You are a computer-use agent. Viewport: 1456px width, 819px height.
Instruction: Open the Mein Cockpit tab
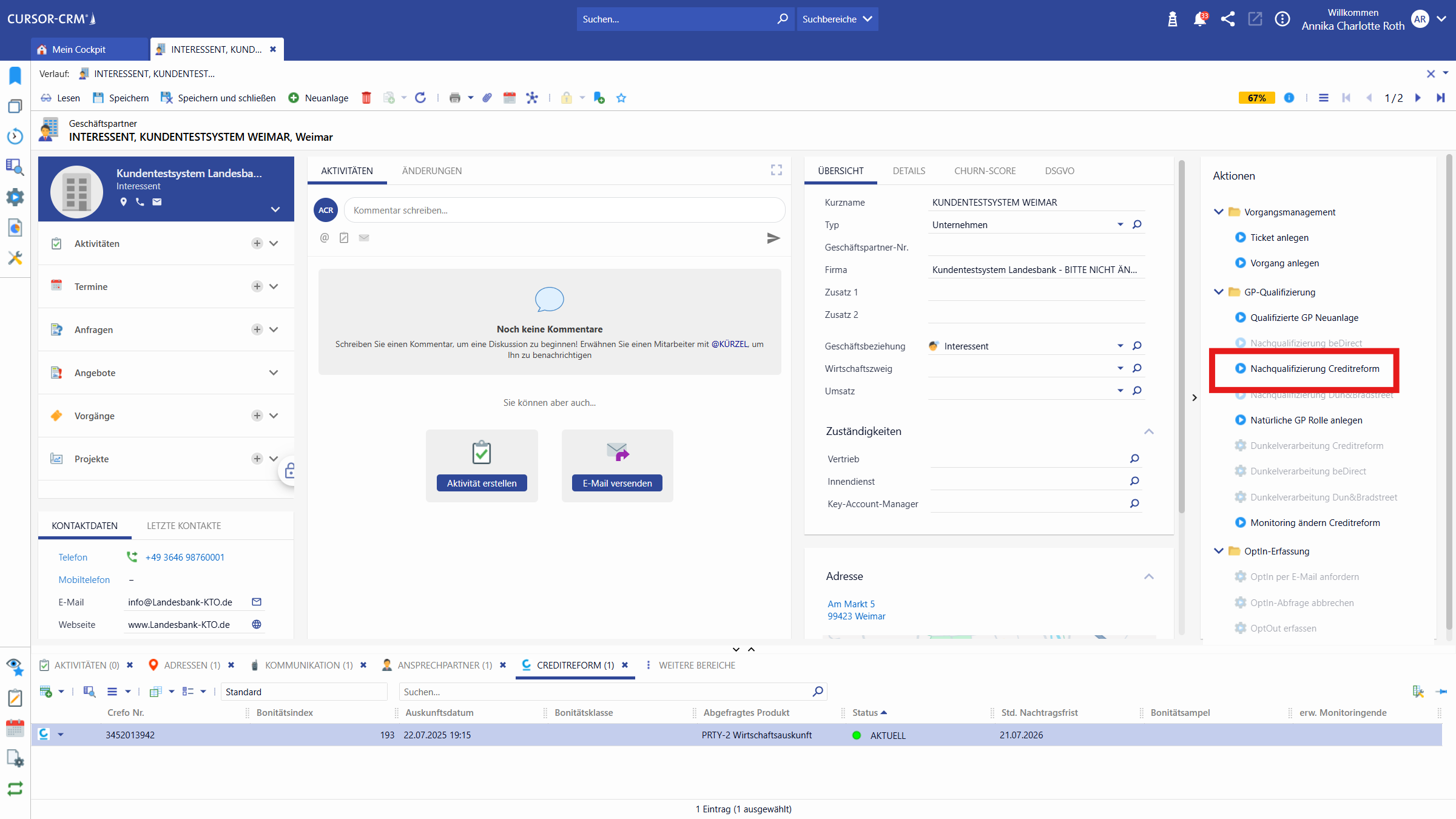(x=90, y=49)
